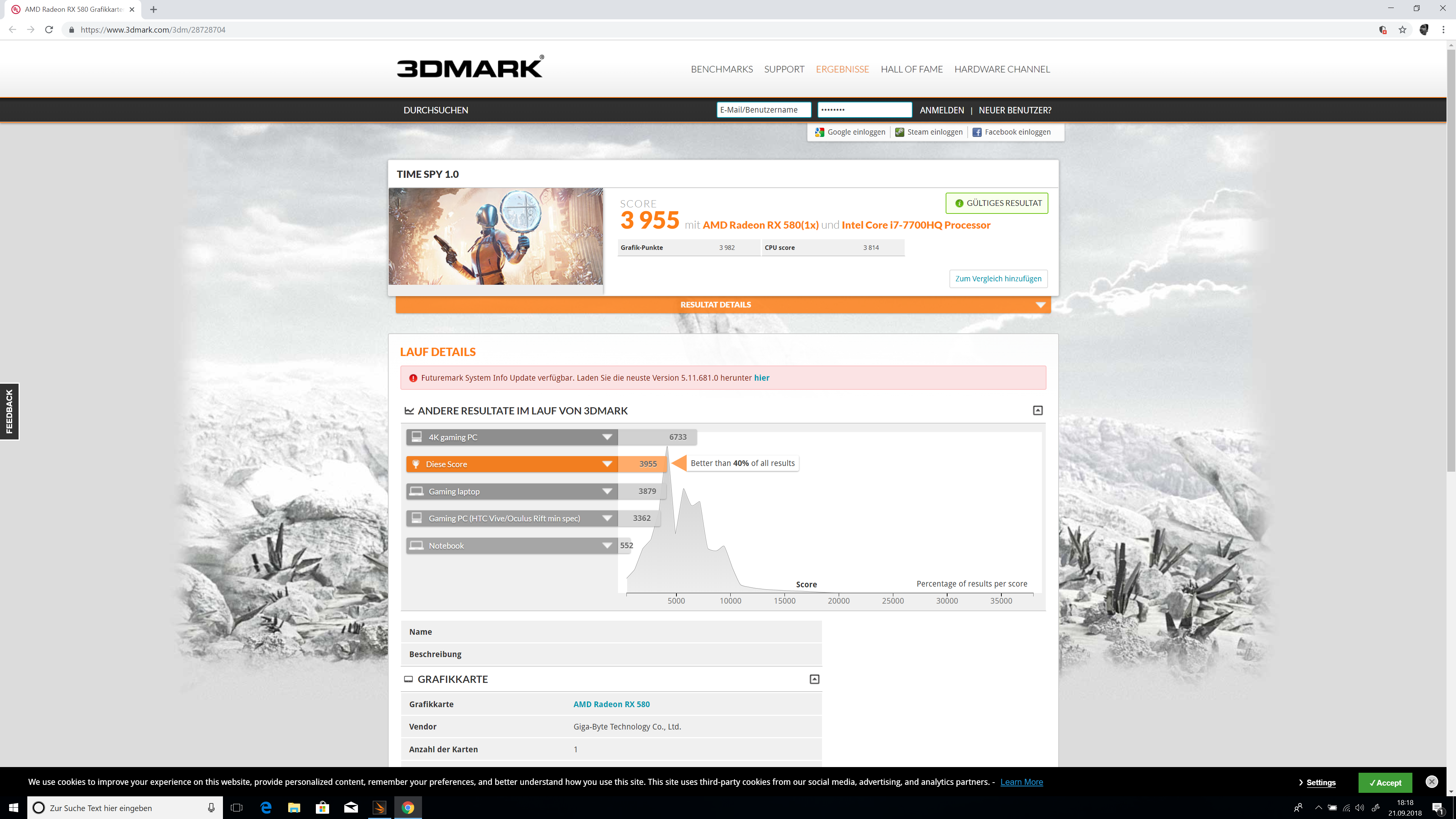Open Microsoft Edge from the taskbar
Image resolution: width=1456 pixels, height=819 pixels.
click(x=266, y=808)
